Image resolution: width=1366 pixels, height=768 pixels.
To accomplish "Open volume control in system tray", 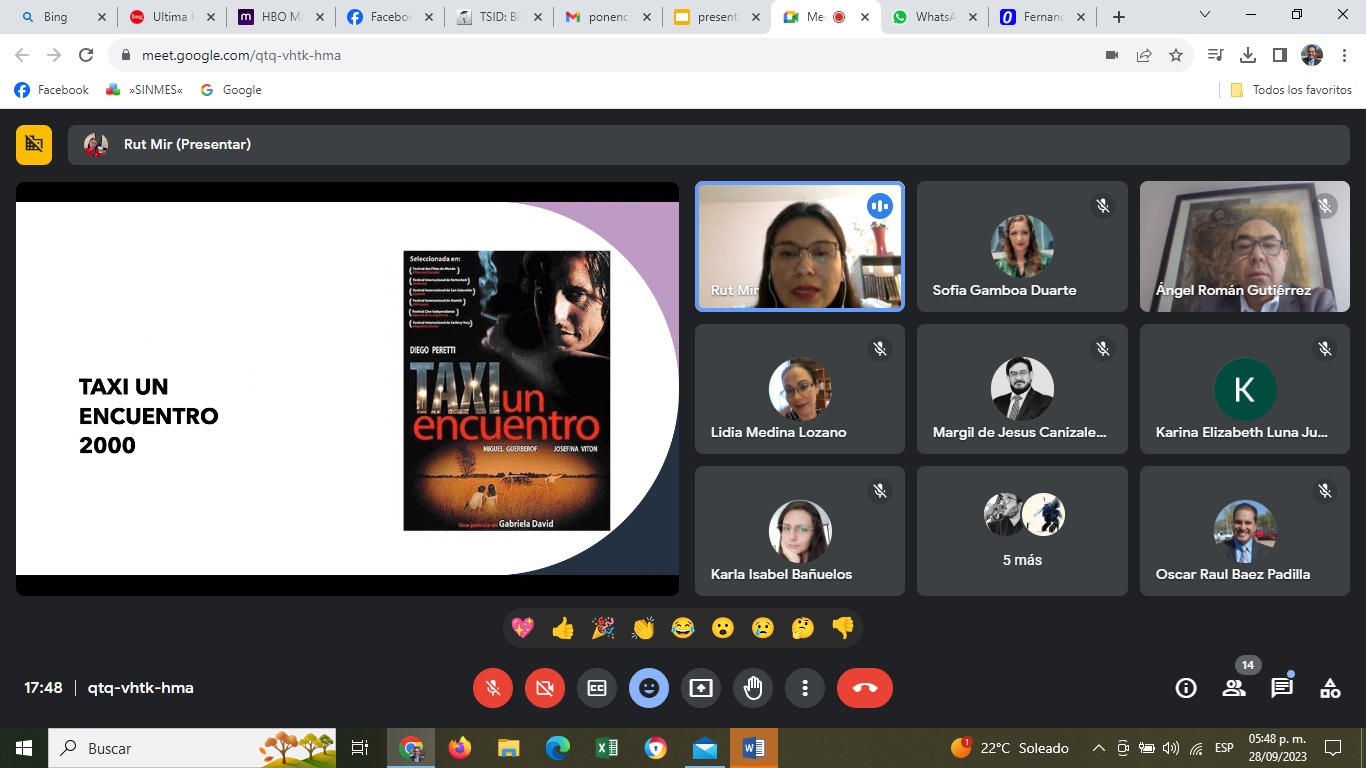I will [x=1171, y=748].
